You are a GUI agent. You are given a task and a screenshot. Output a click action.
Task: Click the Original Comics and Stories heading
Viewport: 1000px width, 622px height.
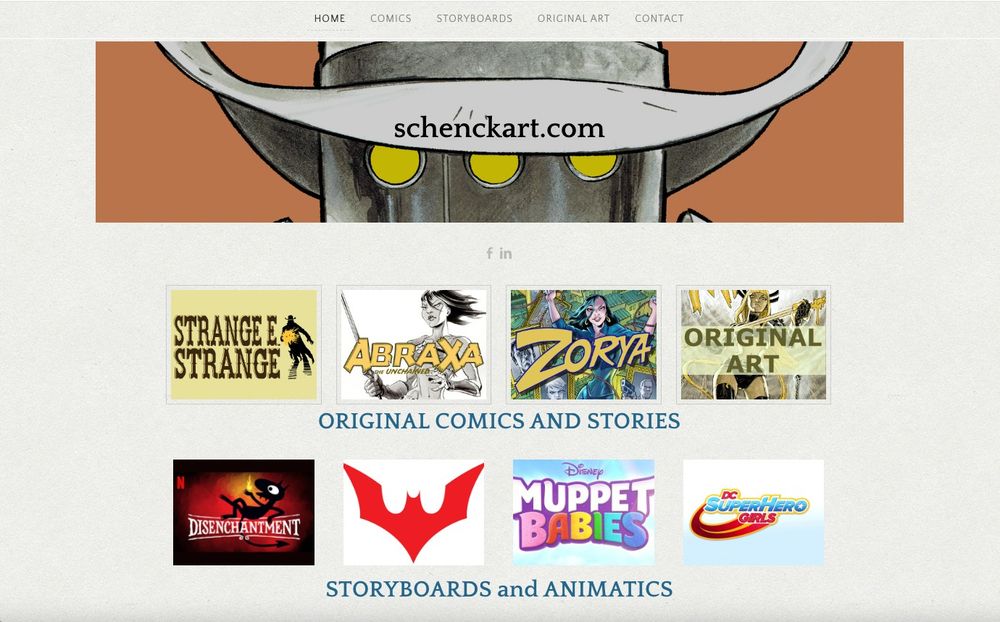(499, 421)
